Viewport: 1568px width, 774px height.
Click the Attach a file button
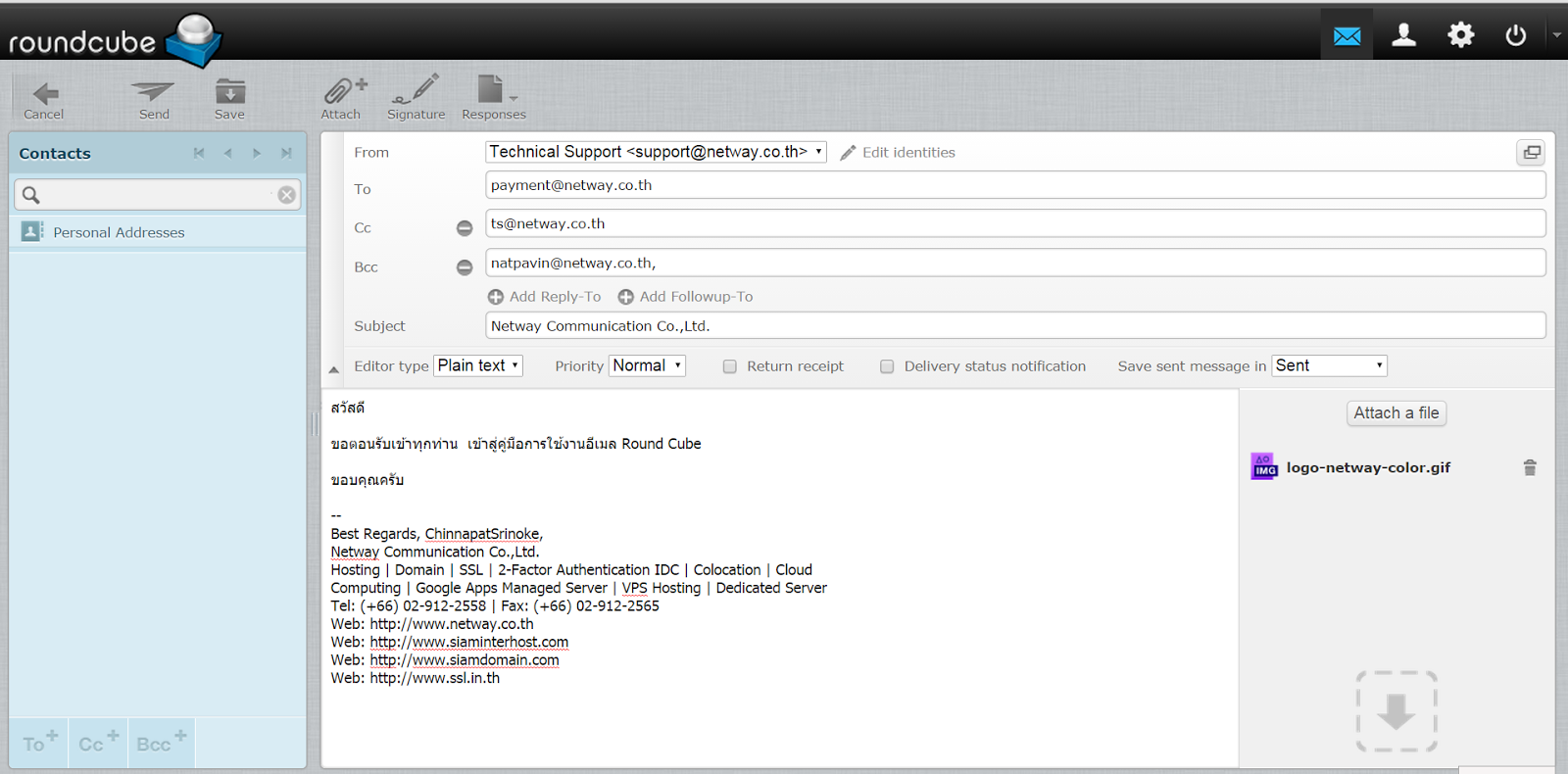pyautogui.click(x=1396, y=413)
